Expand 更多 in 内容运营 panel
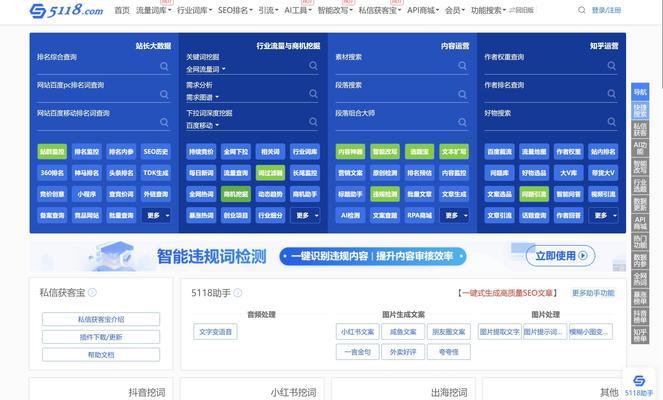Image resolution: width=663 pixels, height=400 pixels. coord(454,215)
